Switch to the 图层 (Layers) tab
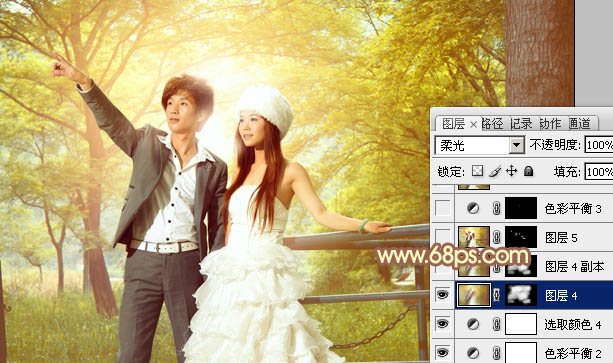Image resolution: width=613 pixels, height=363 pixels. pyautogui.click(x=453, y=124)
